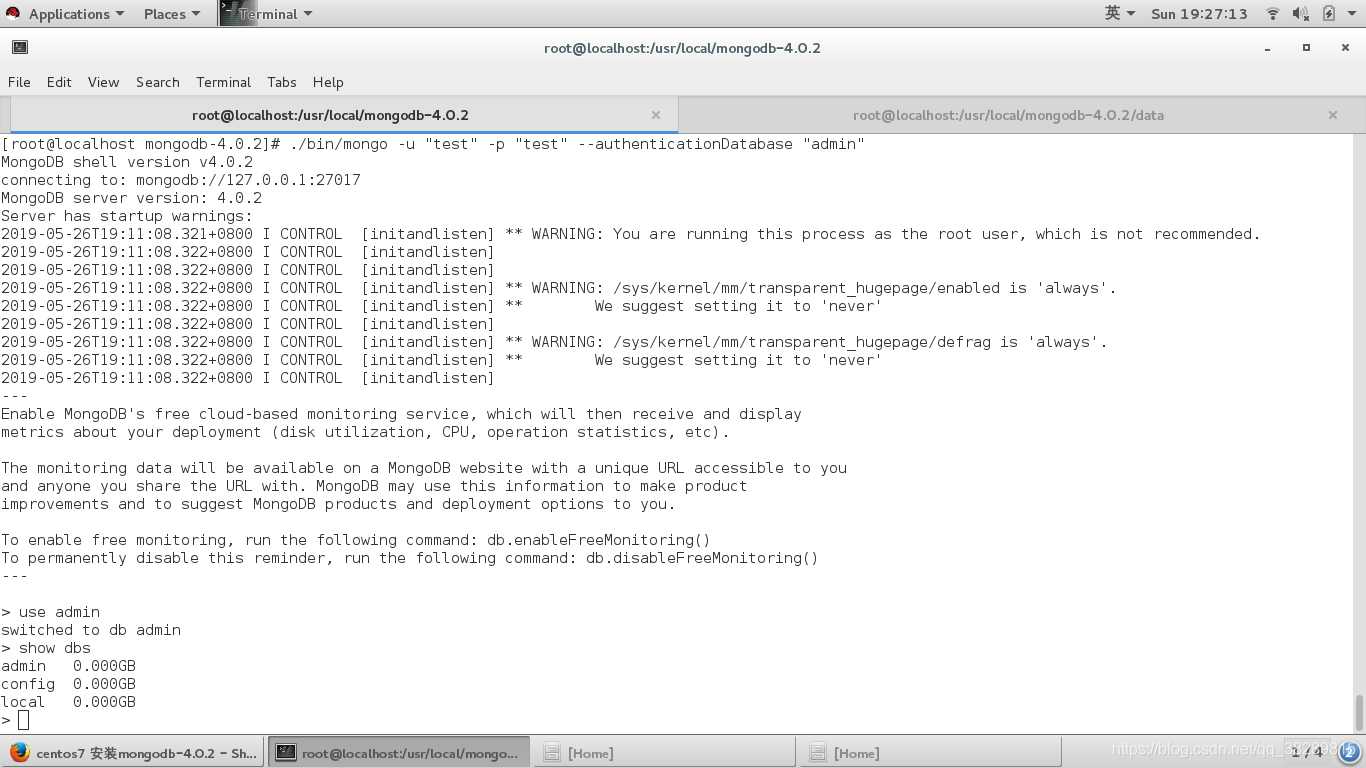Click the file manager icon of first [Home]
This screenshot has height=768, width=1366.
point(551,752)
